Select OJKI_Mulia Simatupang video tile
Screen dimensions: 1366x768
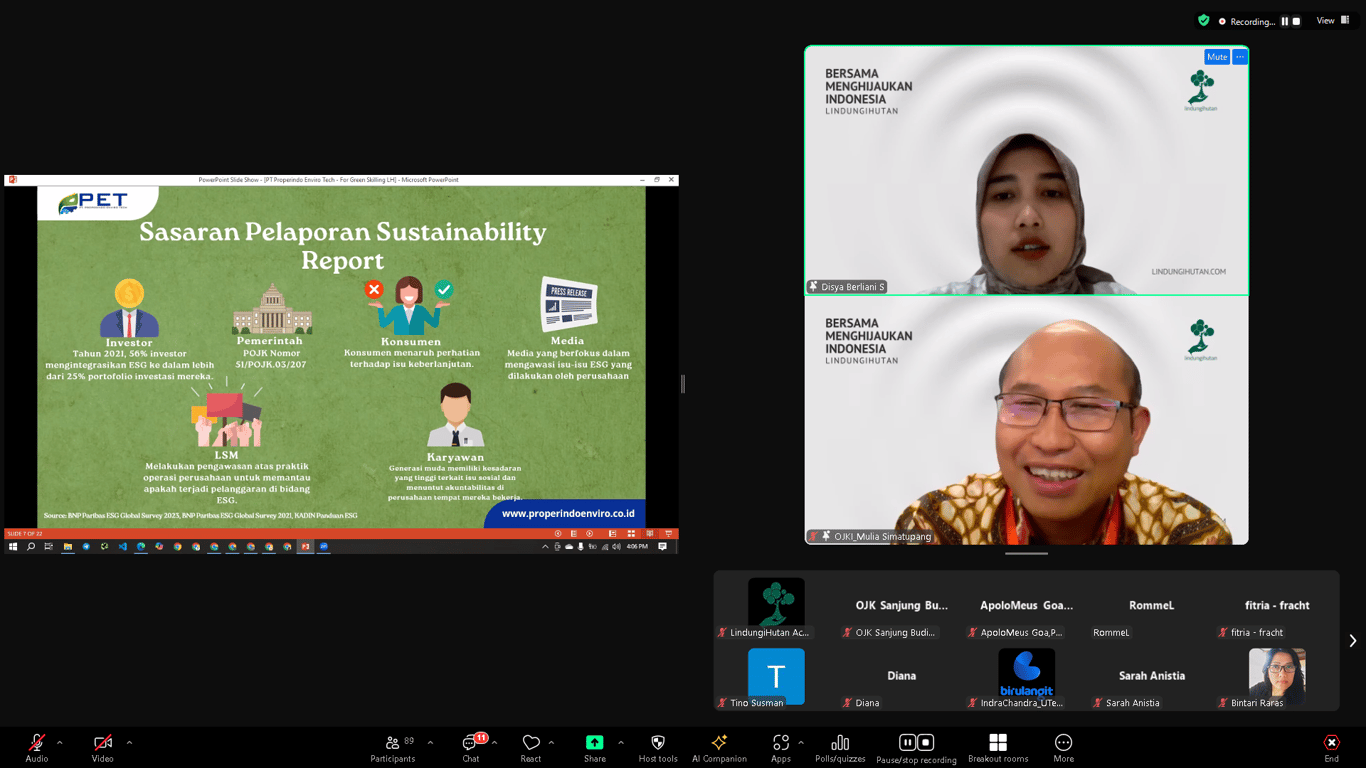tap(1027, 420)
